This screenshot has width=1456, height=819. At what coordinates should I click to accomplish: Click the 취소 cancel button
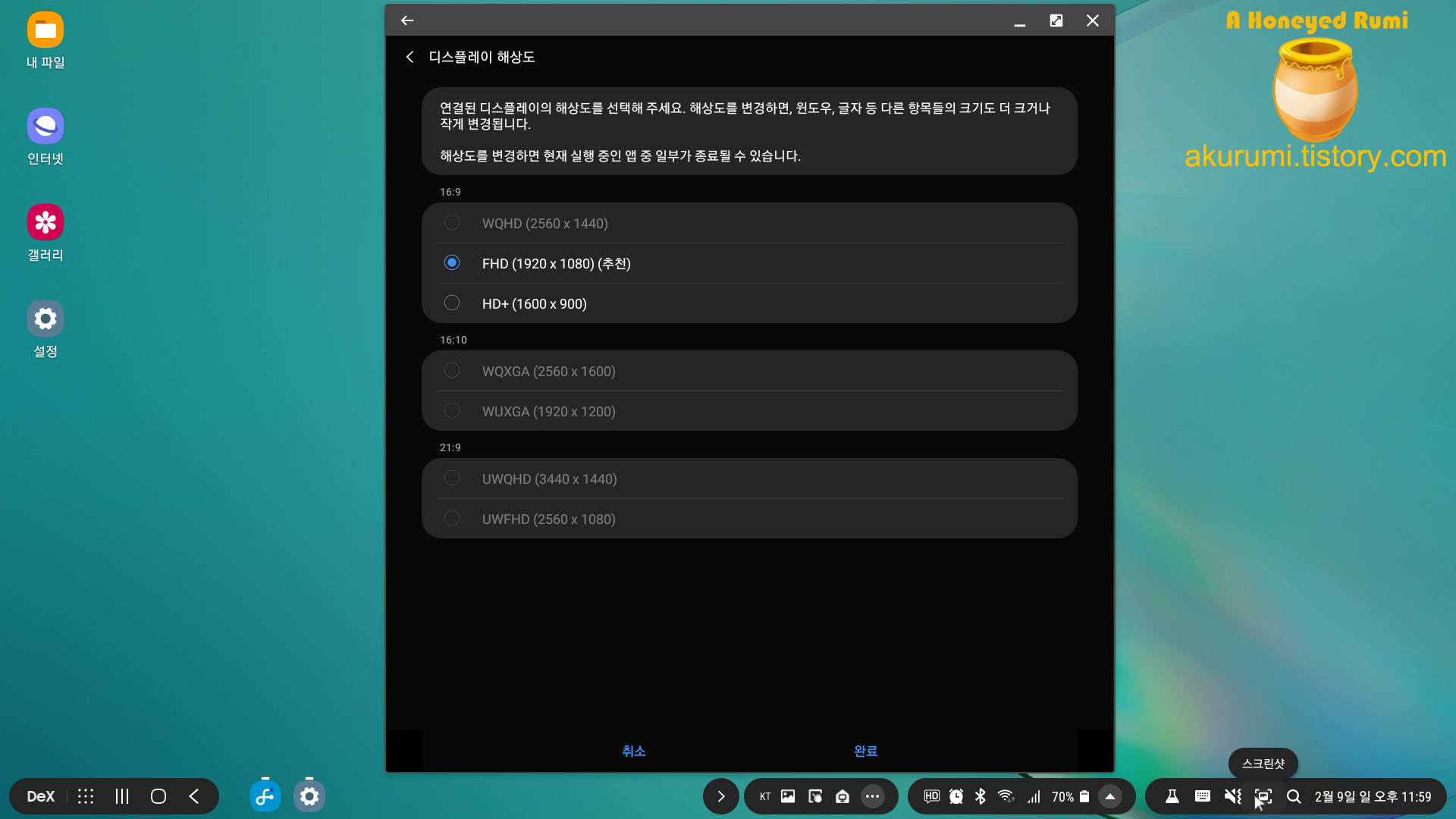tap(633, 751)
